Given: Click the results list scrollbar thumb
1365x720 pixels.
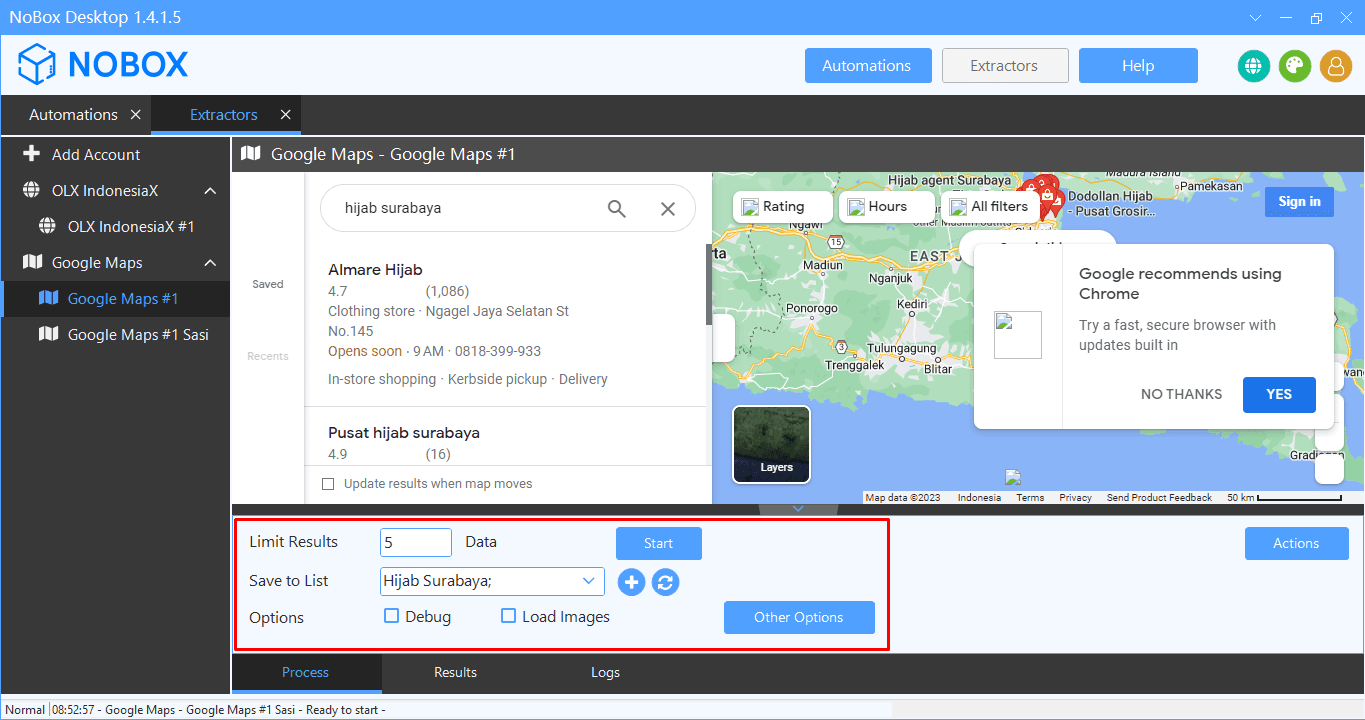Looking at the screenshot, I should click(709, 285).
